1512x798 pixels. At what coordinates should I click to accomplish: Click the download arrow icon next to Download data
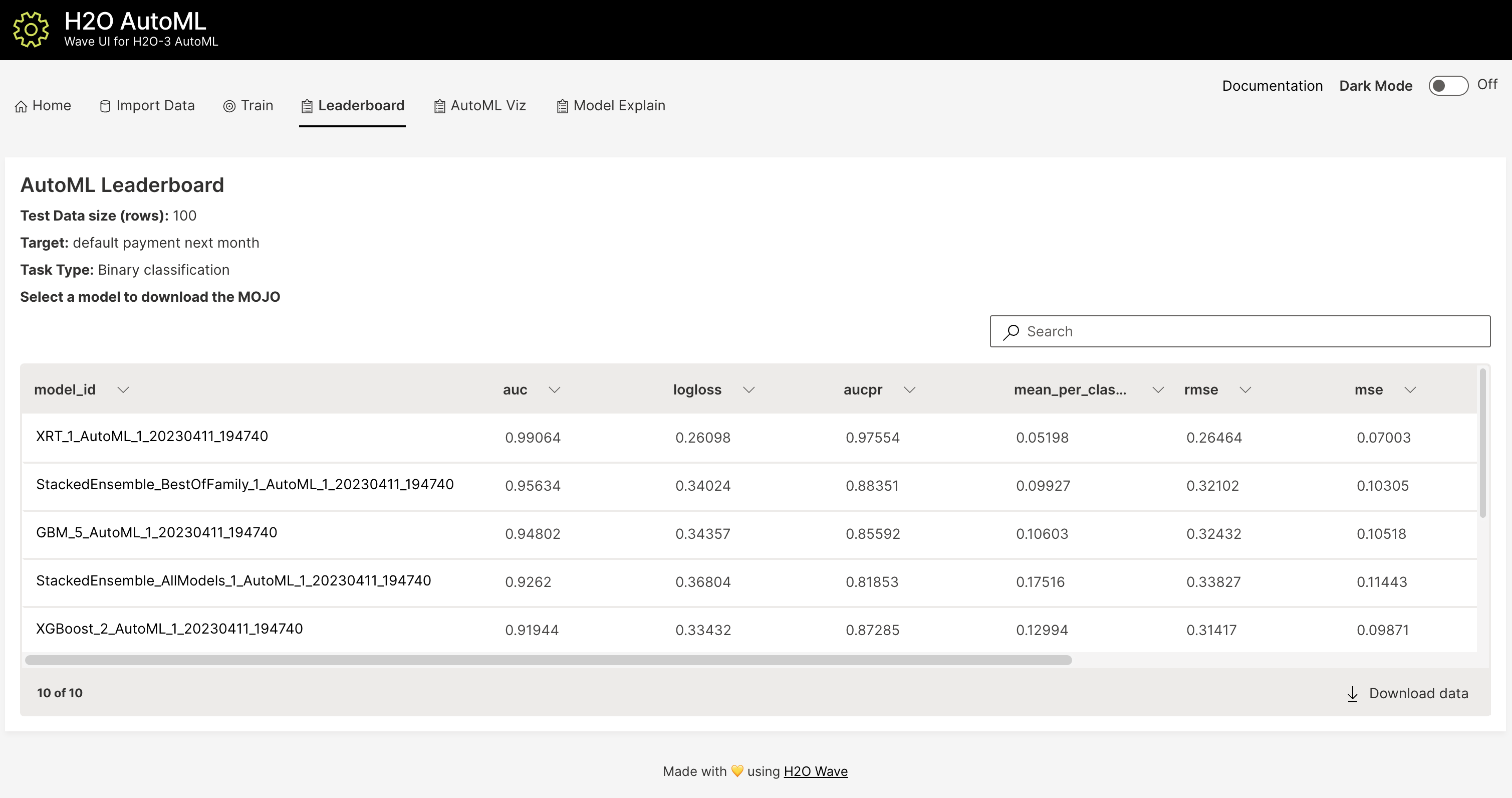[x=1352, y=693]
